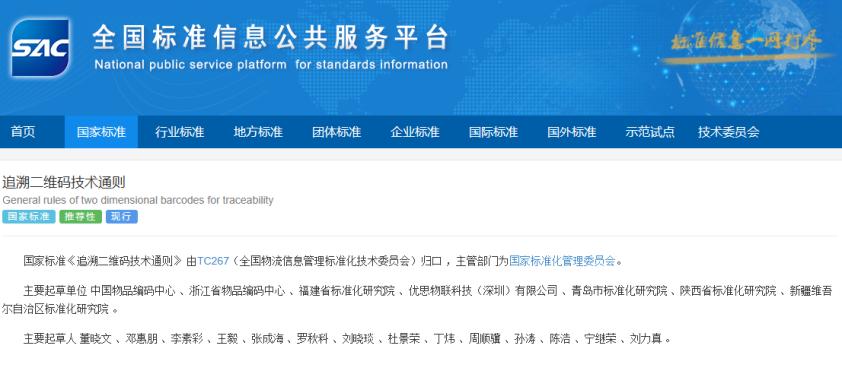Screen dimensions: 842x371
Task: Click 陕西省标准化研究院 text
Action: pos(729,292)
